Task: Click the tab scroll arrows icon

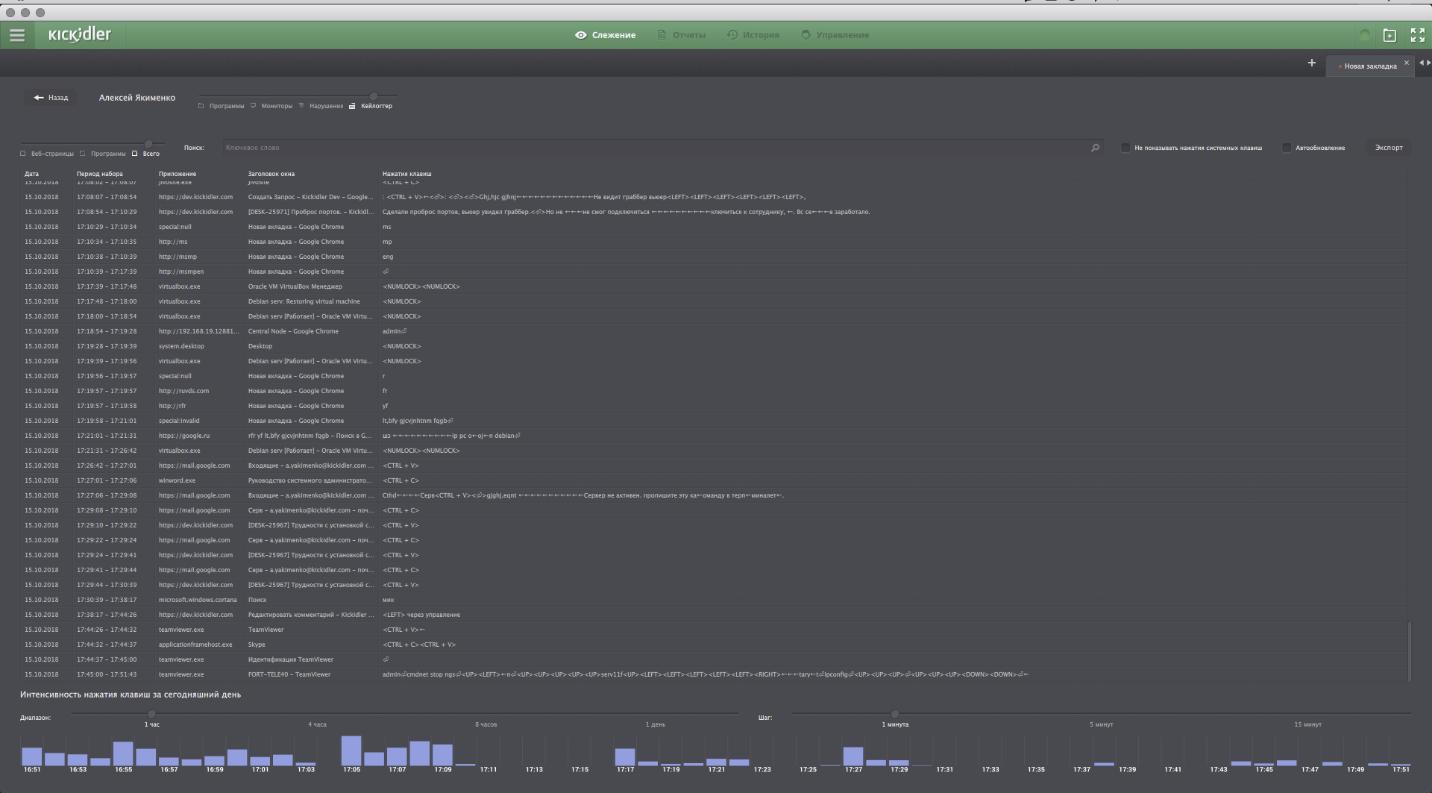Action: 1424,63
